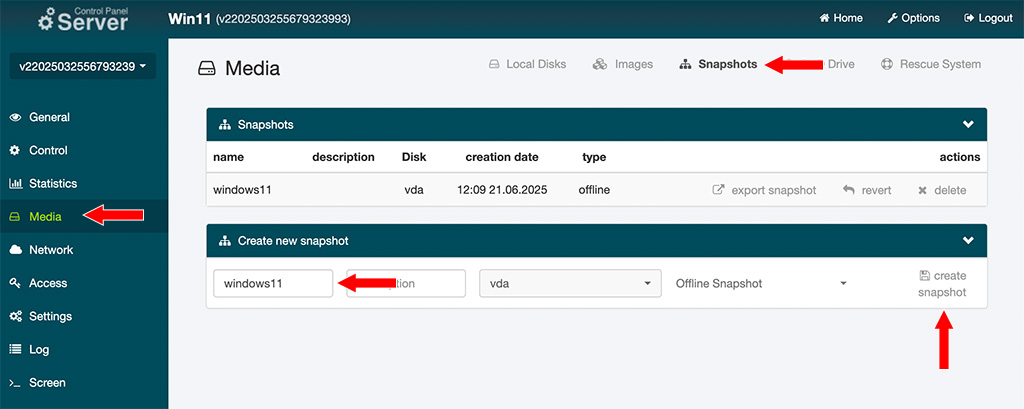Click the terminal prompt icon beside Screen
The height and width of the screenshot is (409, 1024).
(x=16, y=383)
